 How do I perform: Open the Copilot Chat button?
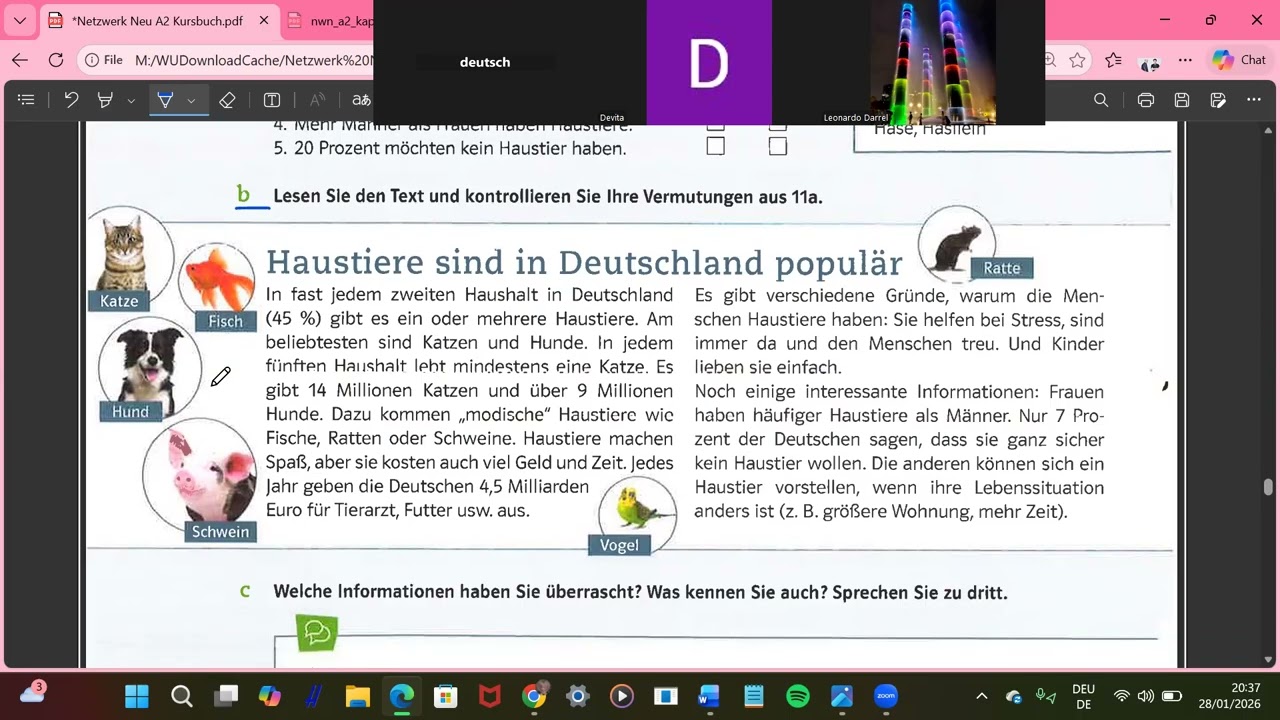coord(1239,60)
